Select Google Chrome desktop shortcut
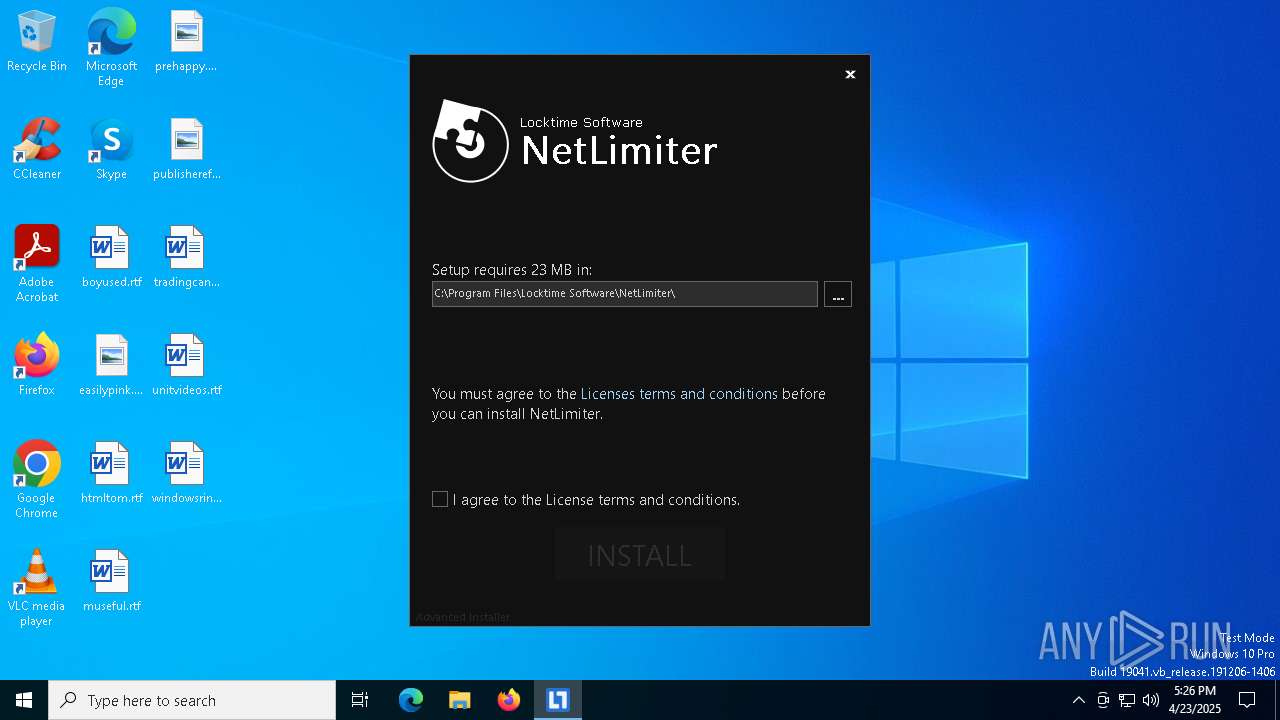 click(37, 480)
